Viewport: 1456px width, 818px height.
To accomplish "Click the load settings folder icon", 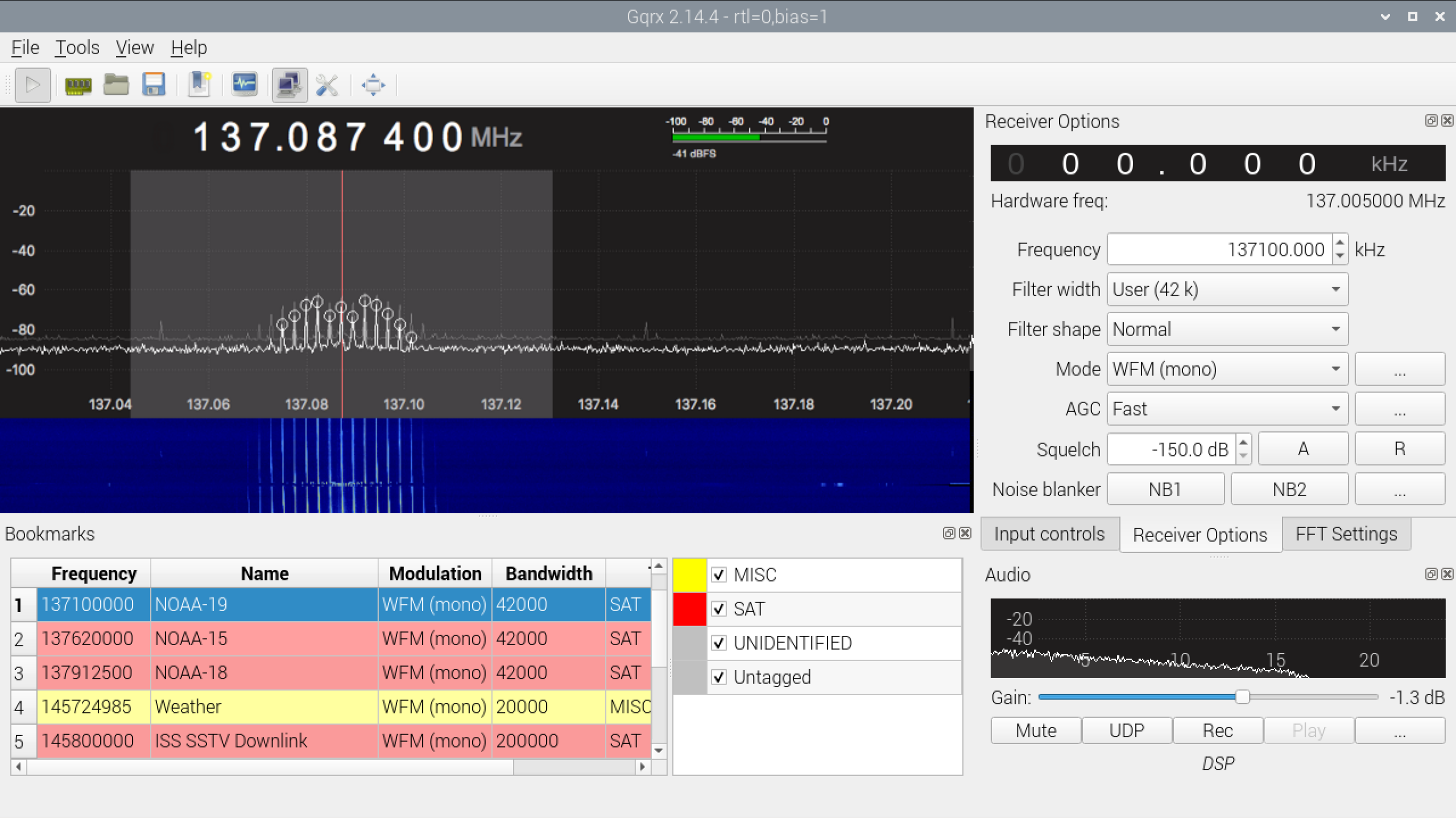I will [116, 85].
